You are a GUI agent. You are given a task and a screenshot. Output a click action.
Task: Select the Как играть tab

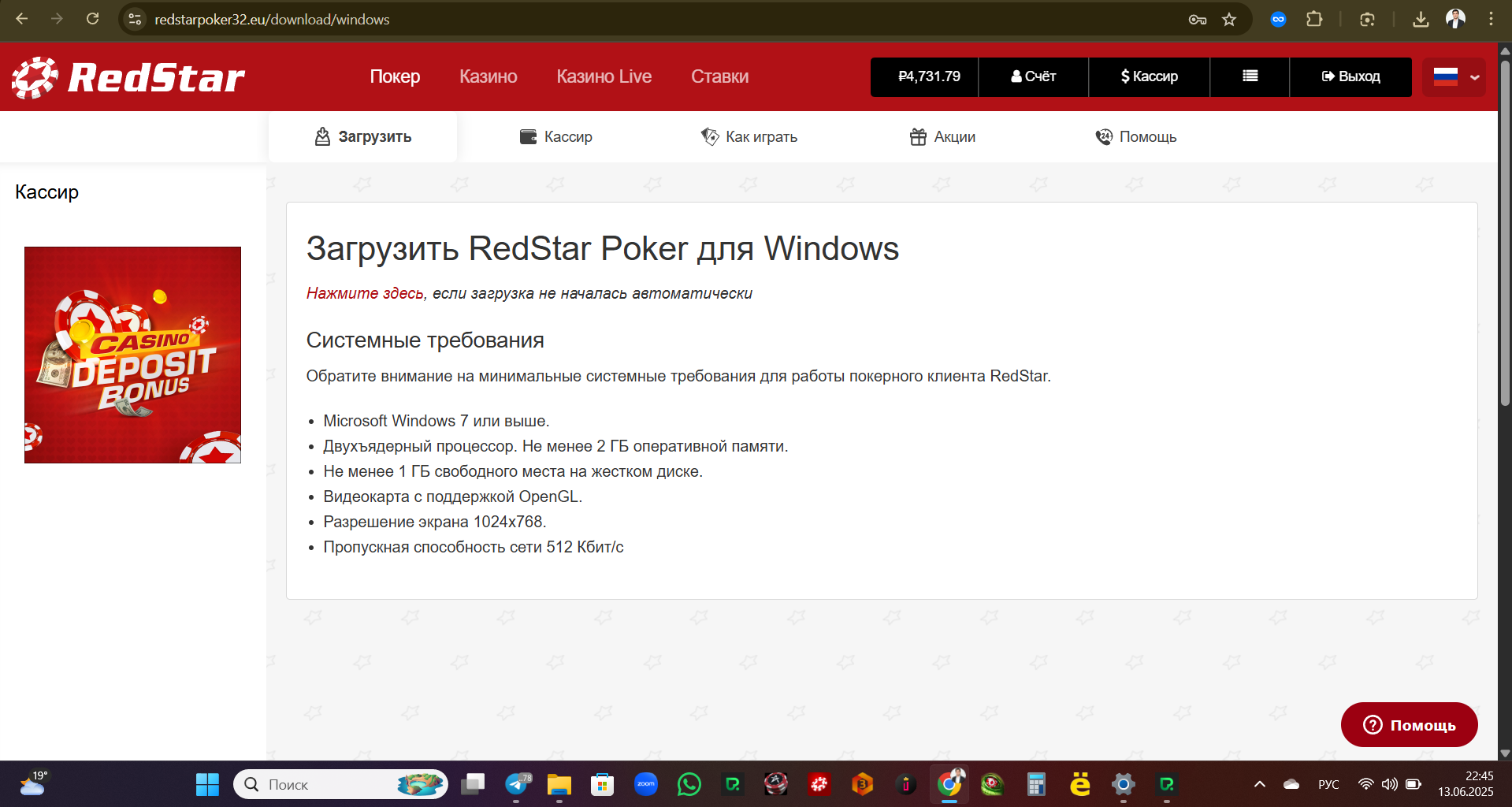[x=749, y=137]
